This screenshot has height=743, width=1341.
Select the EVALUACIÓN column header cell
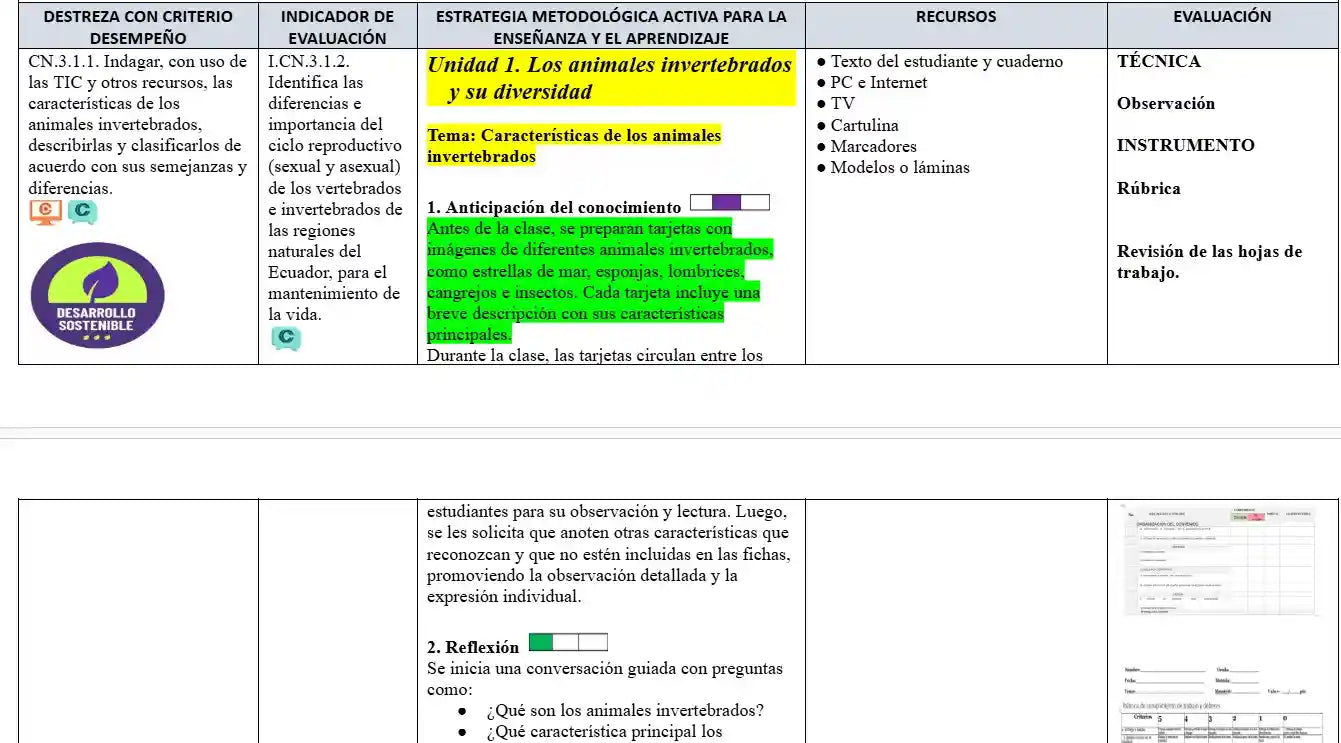pos(1222,17)
